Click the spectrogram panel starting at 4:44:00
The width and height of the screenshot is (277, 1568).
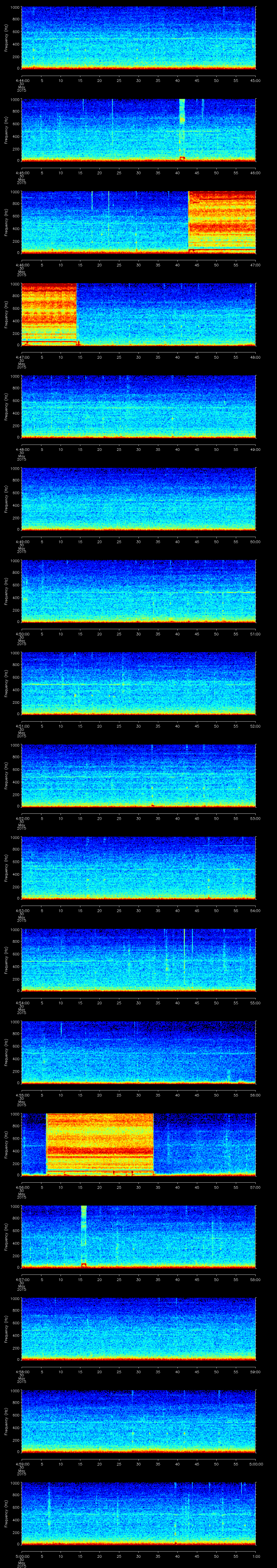(x=138, y=38)
